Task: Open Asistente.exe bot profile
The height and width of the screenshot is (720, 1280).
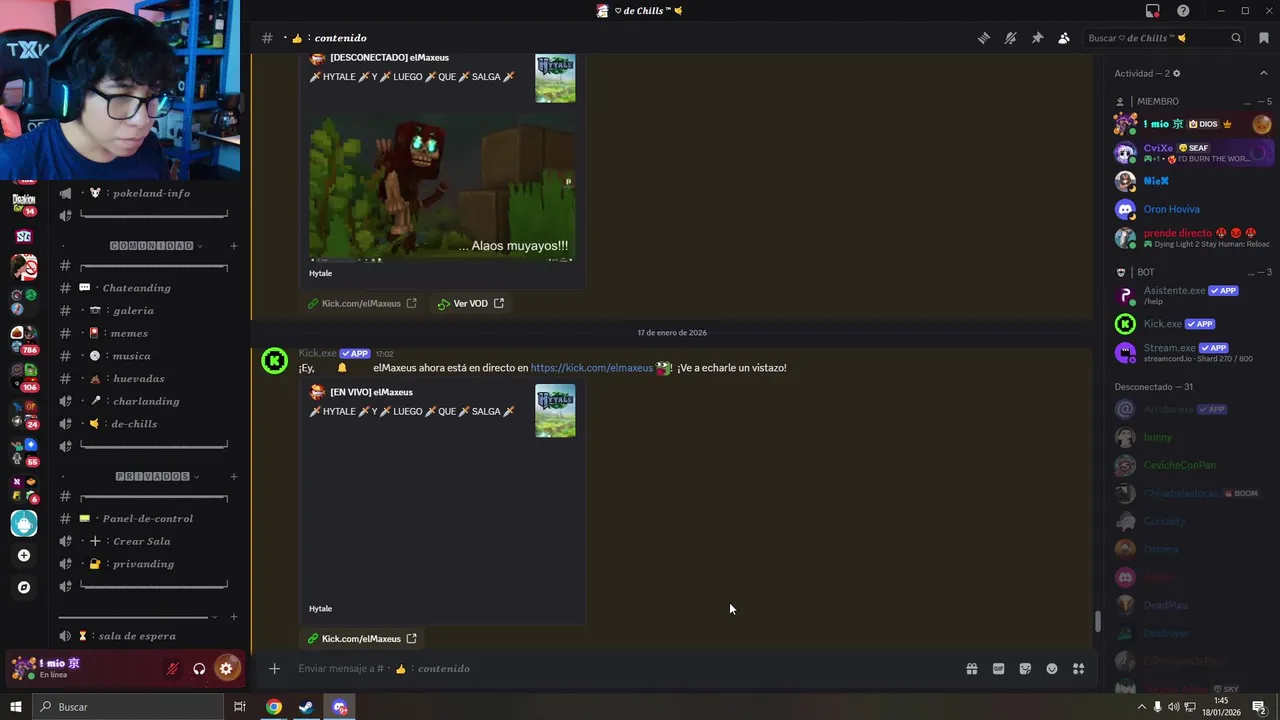Action: click(x=1192, y=295)
